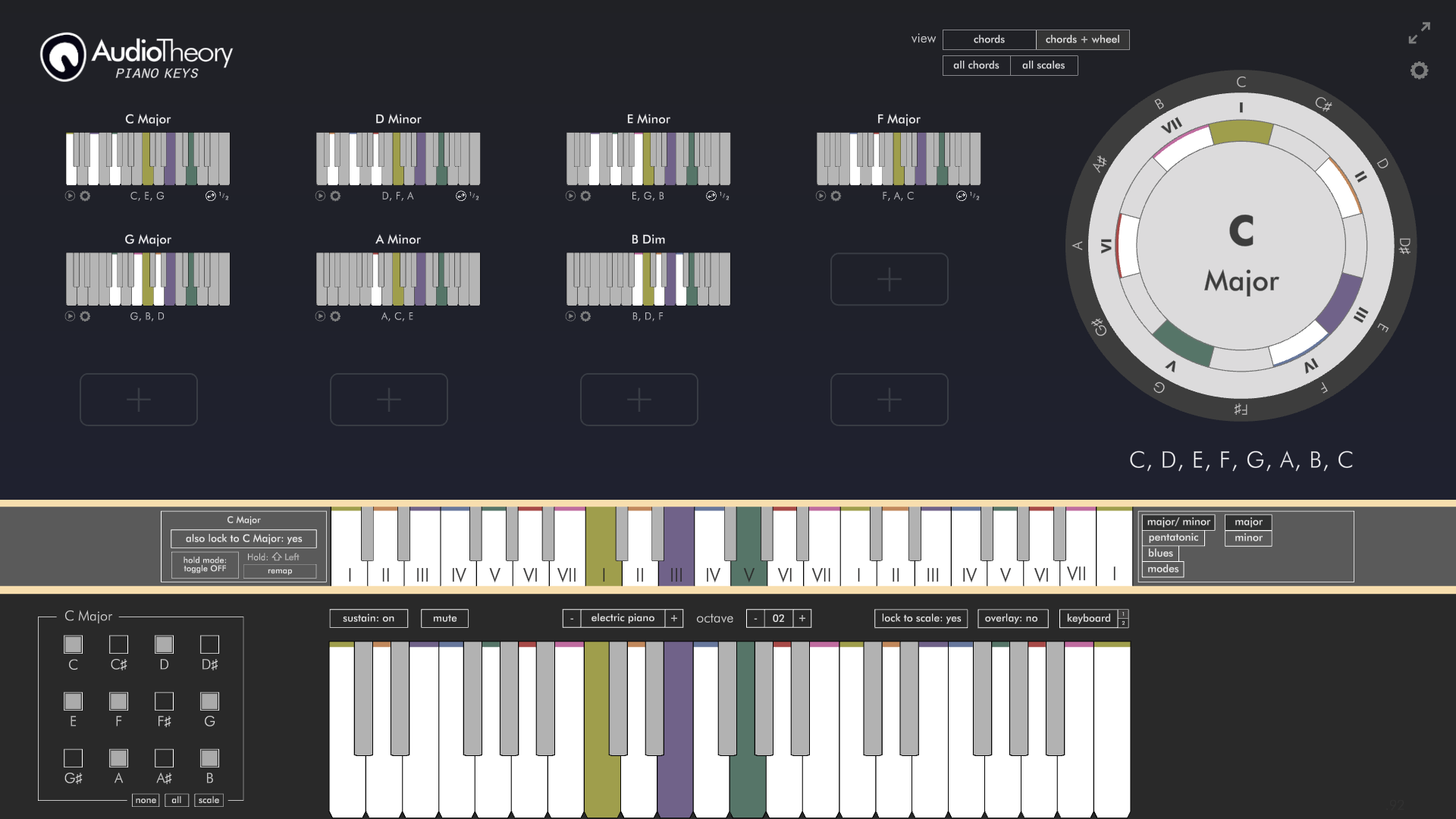Switch to previous instrument with minus

click(x=572, y=618)
